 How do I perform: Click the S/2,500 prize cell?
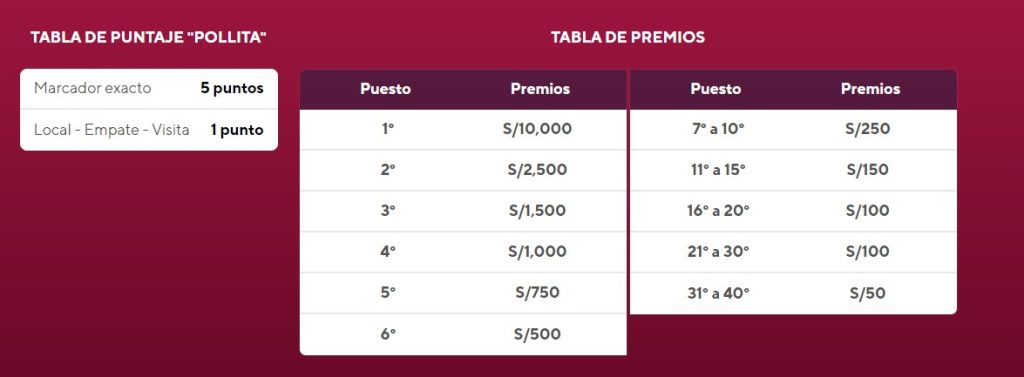click(x=537, y=171)
